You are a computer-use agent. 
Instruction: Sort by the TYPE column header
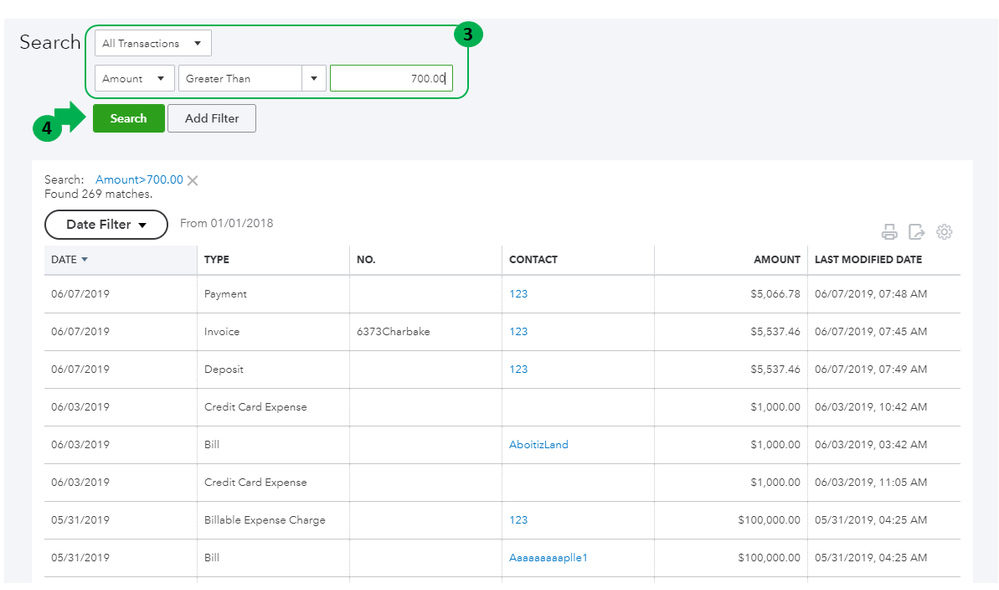pyautogui.click(x=217, y=260)
